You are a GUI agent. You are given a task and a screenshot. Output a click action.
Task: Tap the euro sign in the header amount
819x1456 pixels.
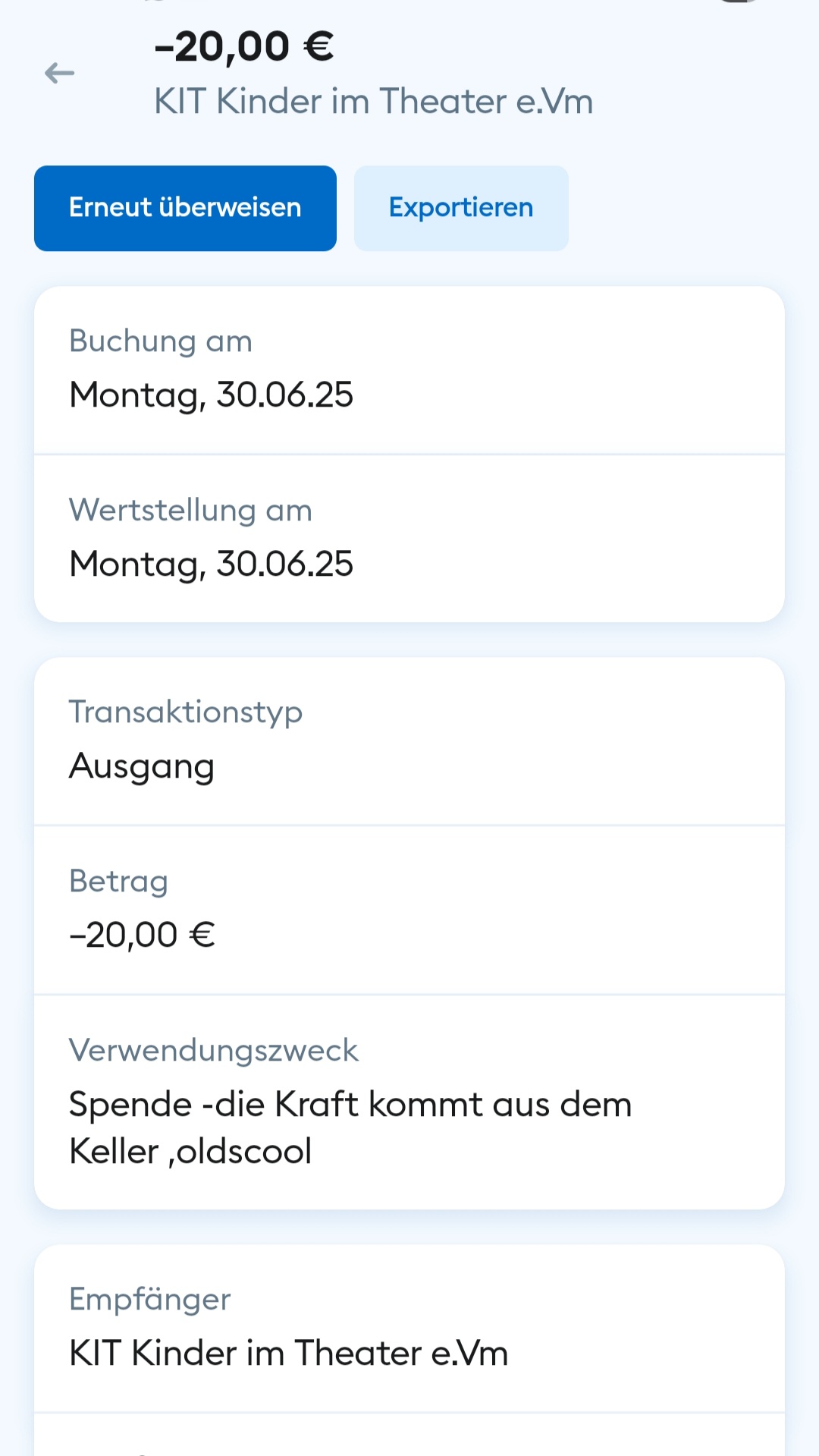318,46
